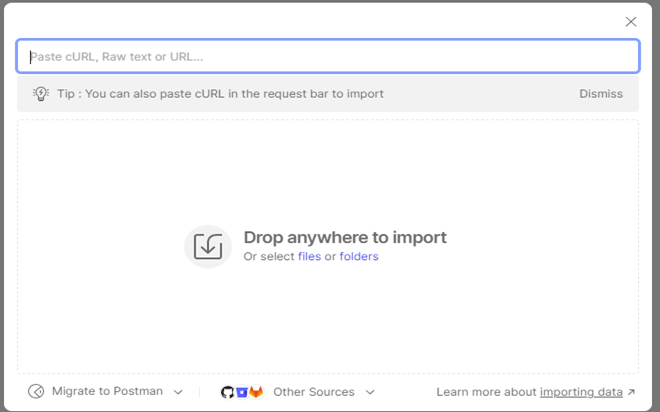Click the GitHub source icon
Screen dimensions: 660x412
coord(227,392)
